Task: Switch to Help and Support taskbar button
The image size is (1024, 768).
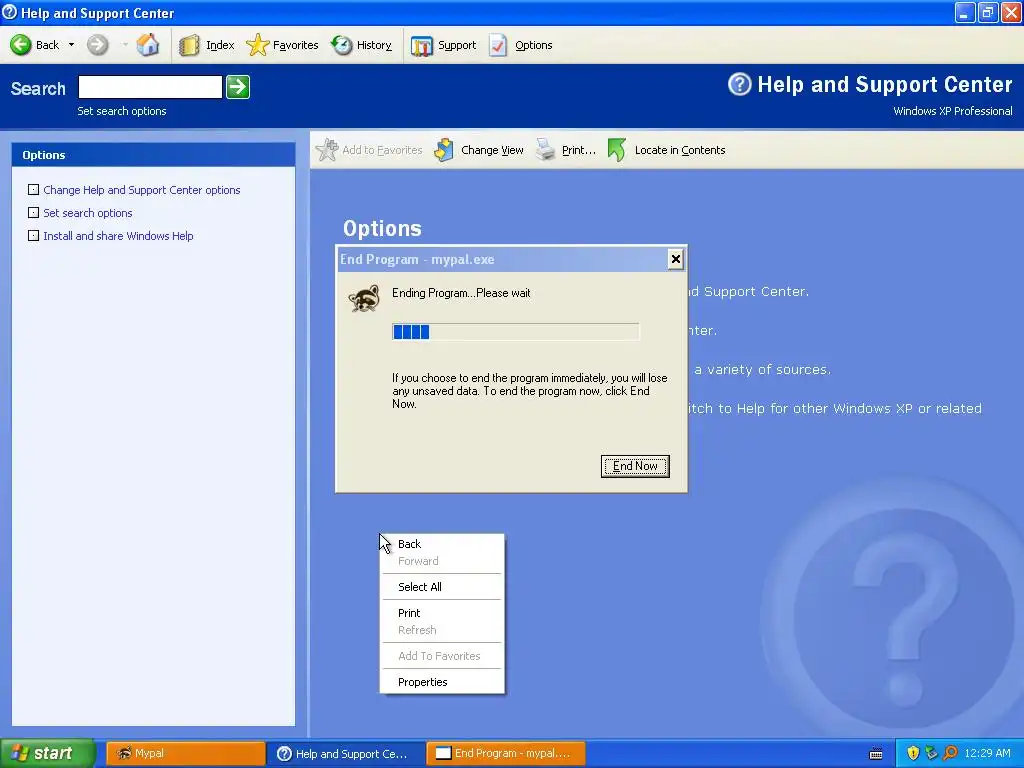Action: tap(346, 753)
